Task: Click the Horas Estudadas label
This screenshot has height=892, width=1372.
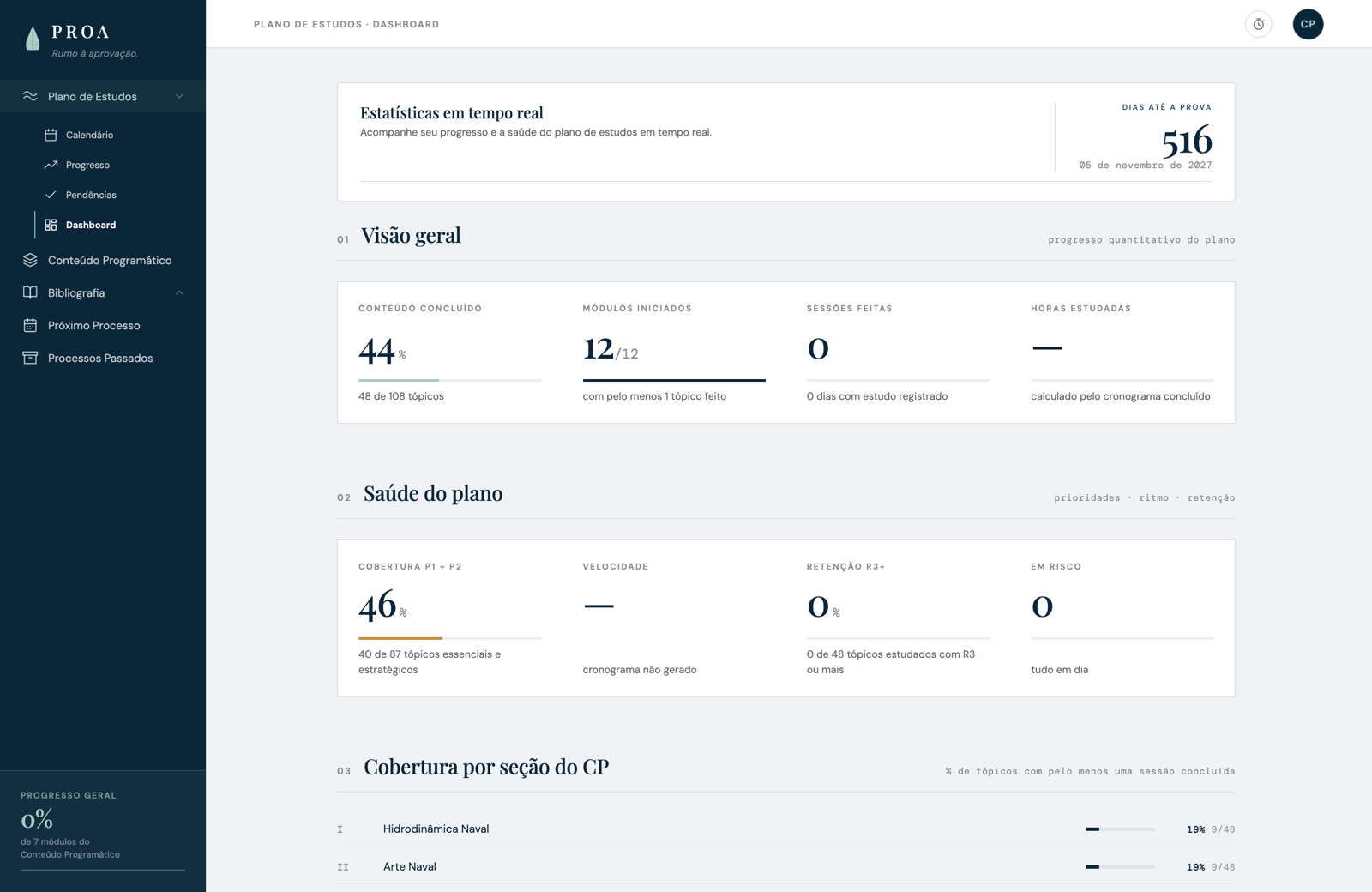Action: click(1080, 309)
